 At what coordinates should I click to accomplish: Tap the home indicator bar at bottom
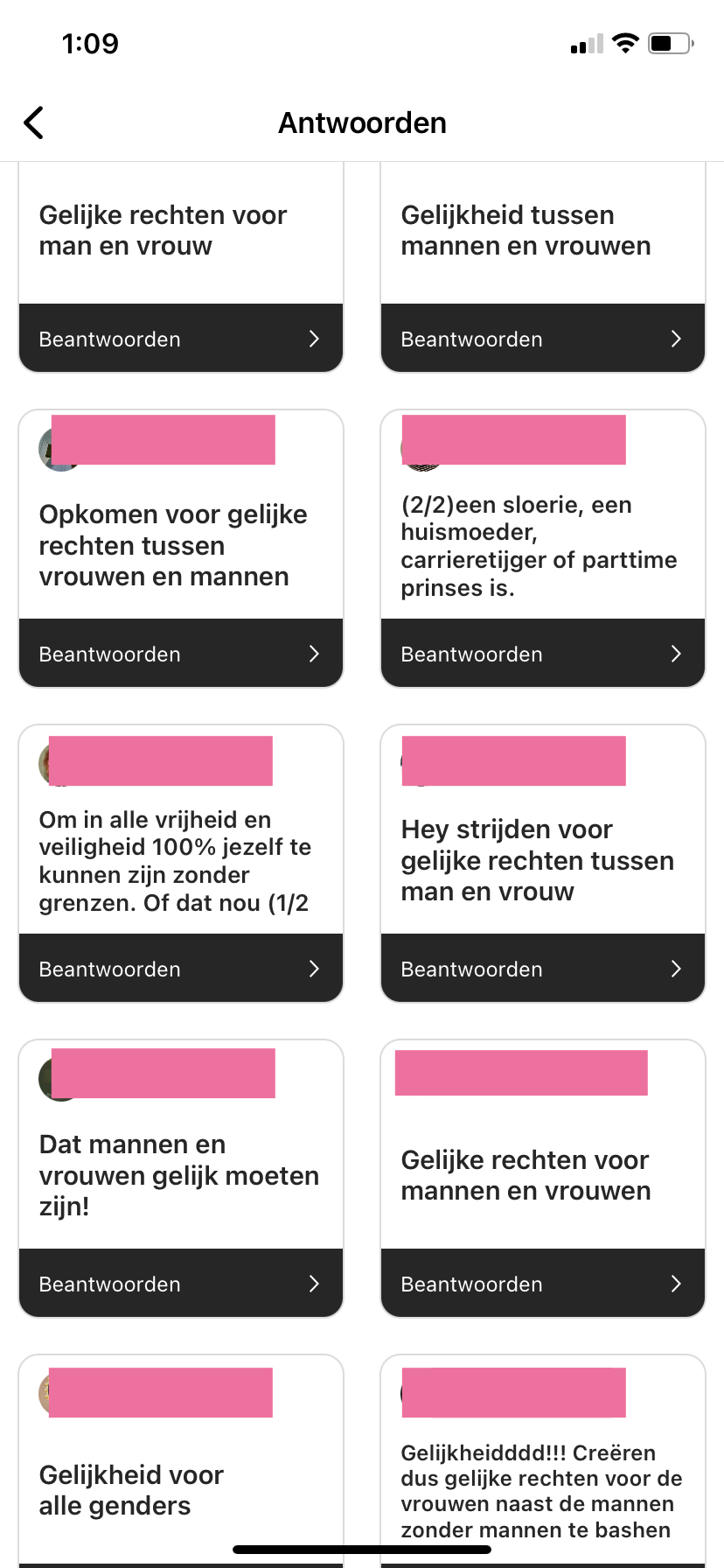[362, 1550]
